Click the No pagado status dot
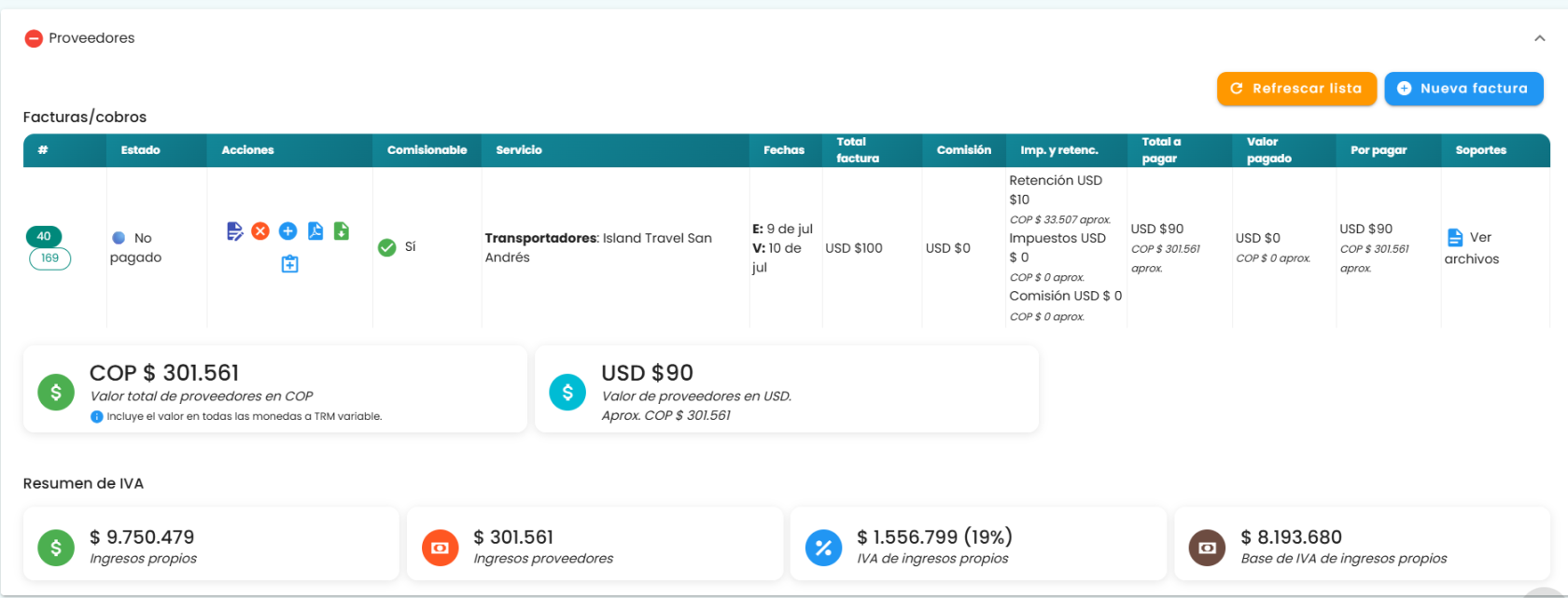Viewport: 1568px width, 598px height. coord(119,238)
